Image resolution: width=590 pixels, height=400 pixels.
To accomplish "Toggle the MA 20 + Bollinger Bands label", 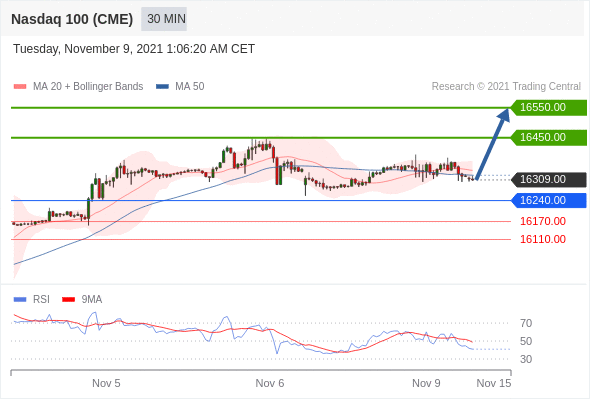I will tap(88, 87).
